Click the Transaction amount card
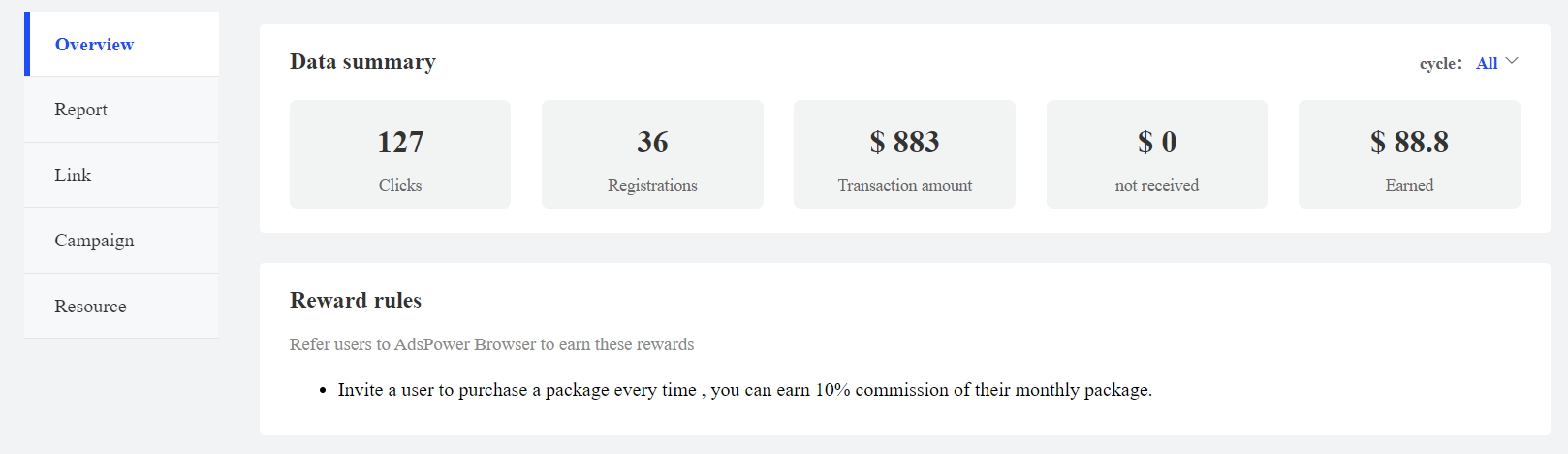This screenshot has width=1568, height=454. pos(904,154)
